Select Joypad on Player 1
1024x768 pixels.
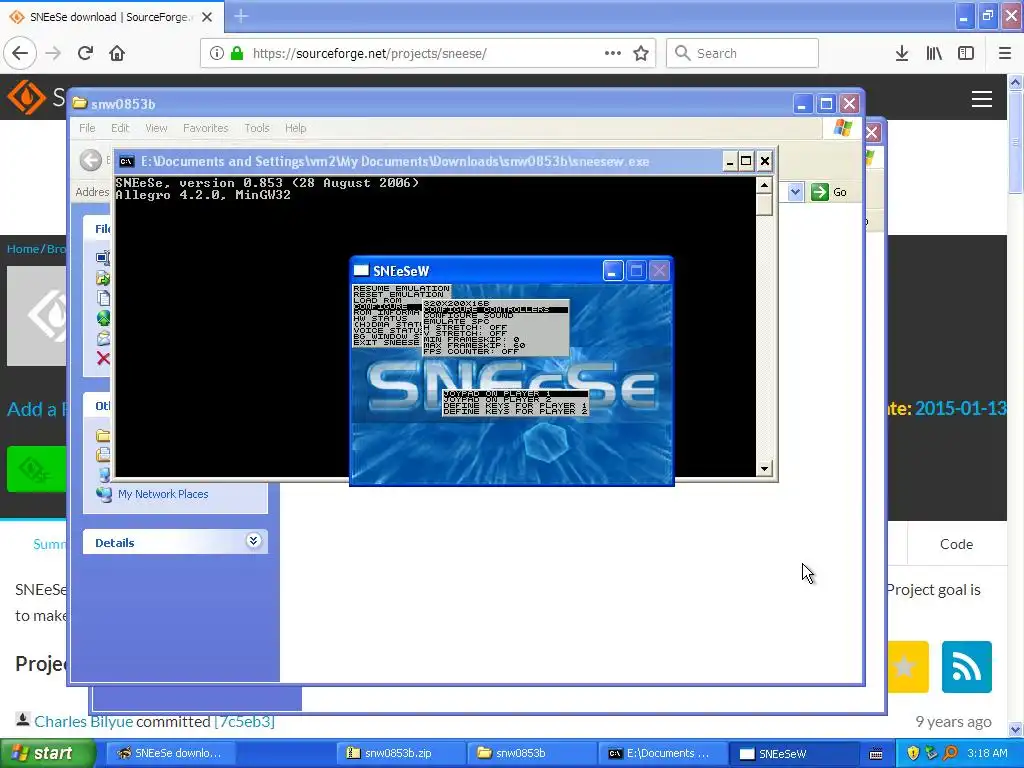(515, 394)
